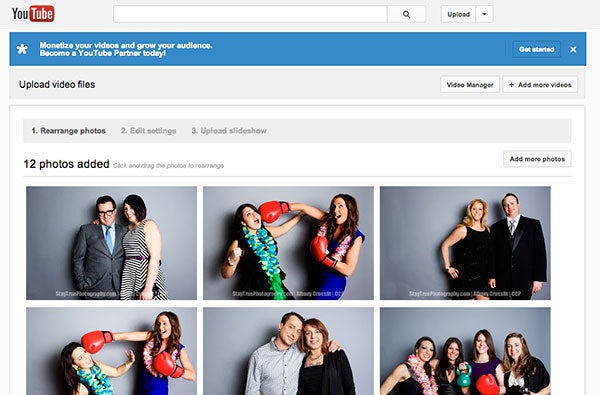Dismiss the monetize banner with X
The image size is (600, 395).
[573, 49]
